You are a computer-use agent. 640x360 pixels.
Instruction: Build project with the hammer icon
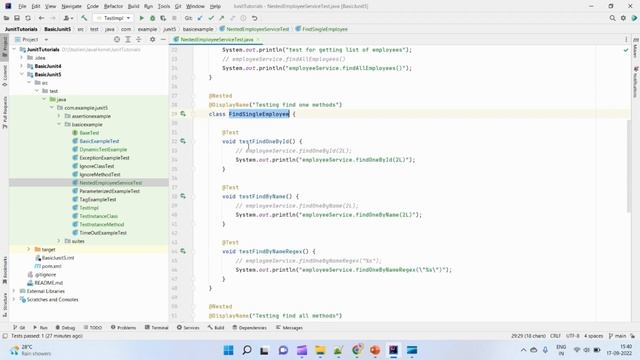[84, 18]
